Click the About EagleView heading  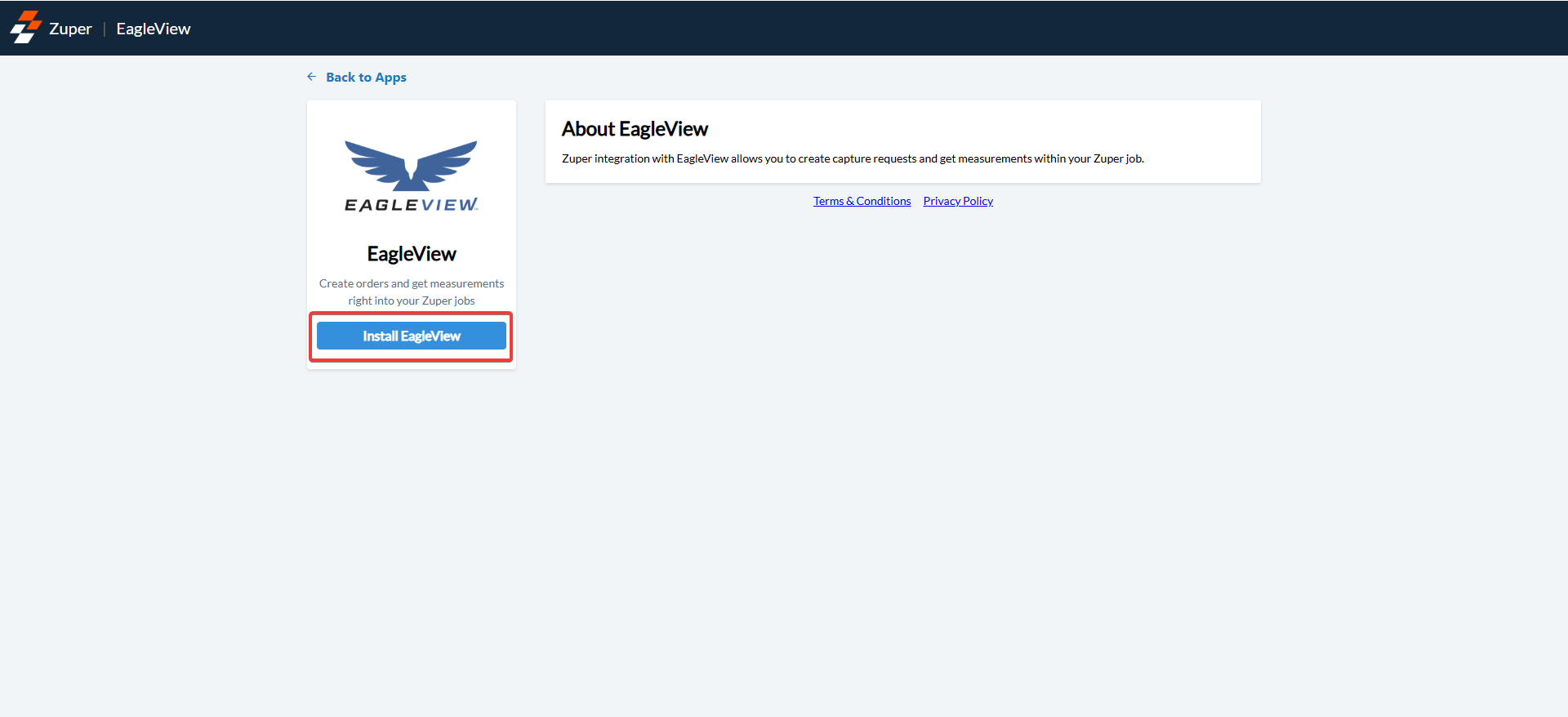pyautogui.click(x=635, y=129)
